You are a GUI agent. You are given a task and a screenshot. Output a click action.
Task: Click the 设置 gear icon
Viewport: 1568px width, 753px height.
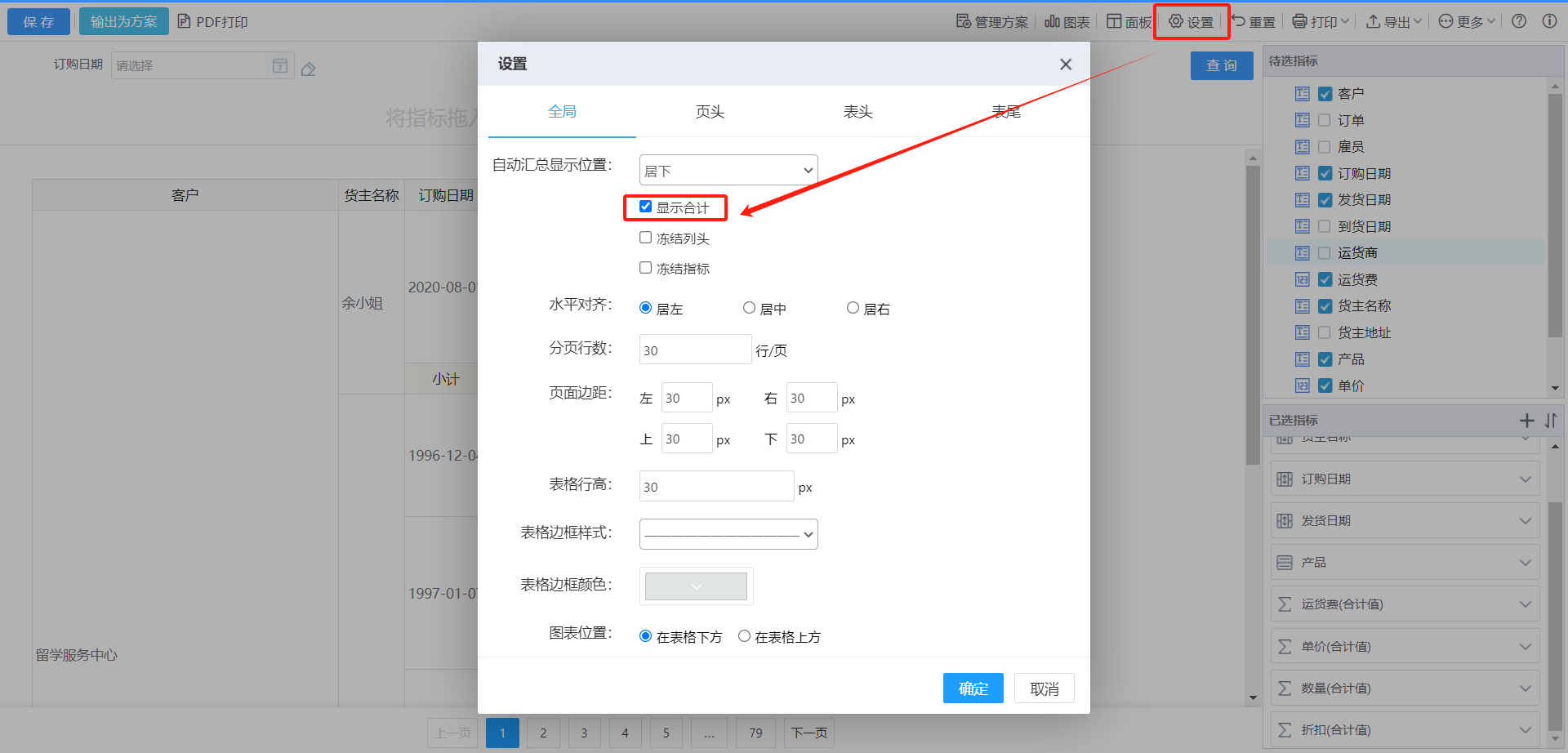[1176, 21]
